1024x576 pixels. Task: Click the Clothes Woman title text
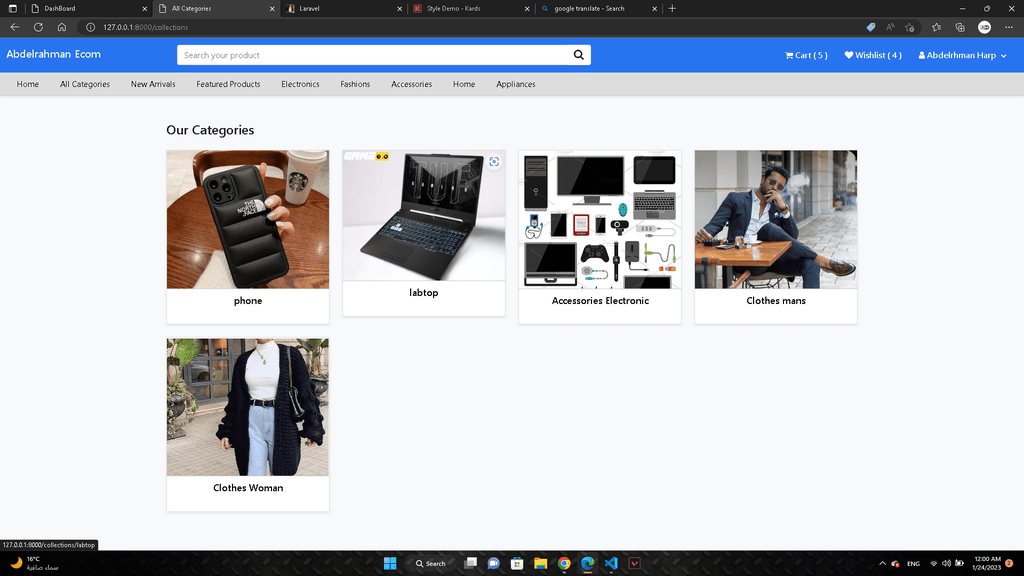click(248, 488)
